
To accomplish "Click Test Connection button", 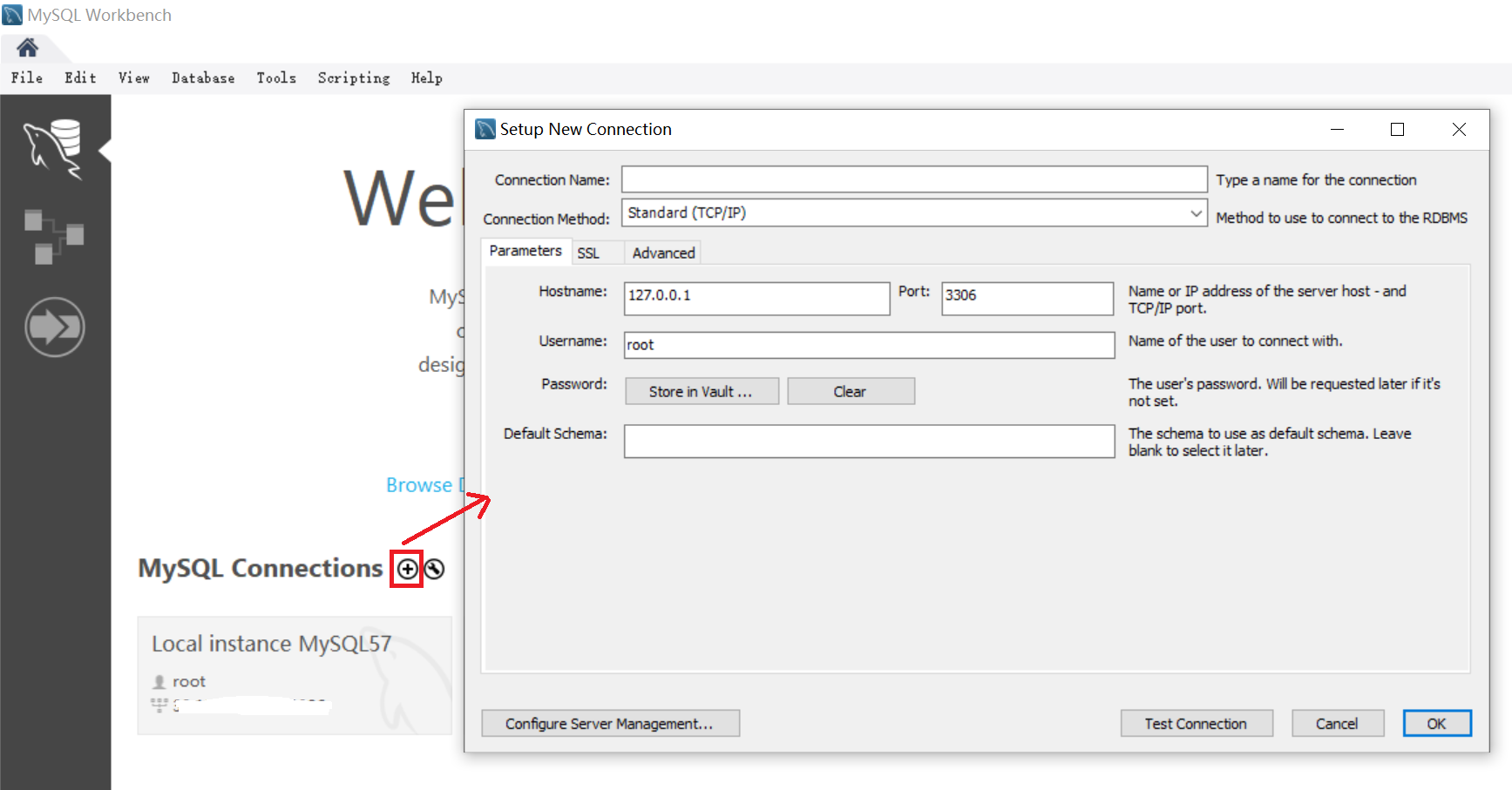I will (x=1197, y=724).
